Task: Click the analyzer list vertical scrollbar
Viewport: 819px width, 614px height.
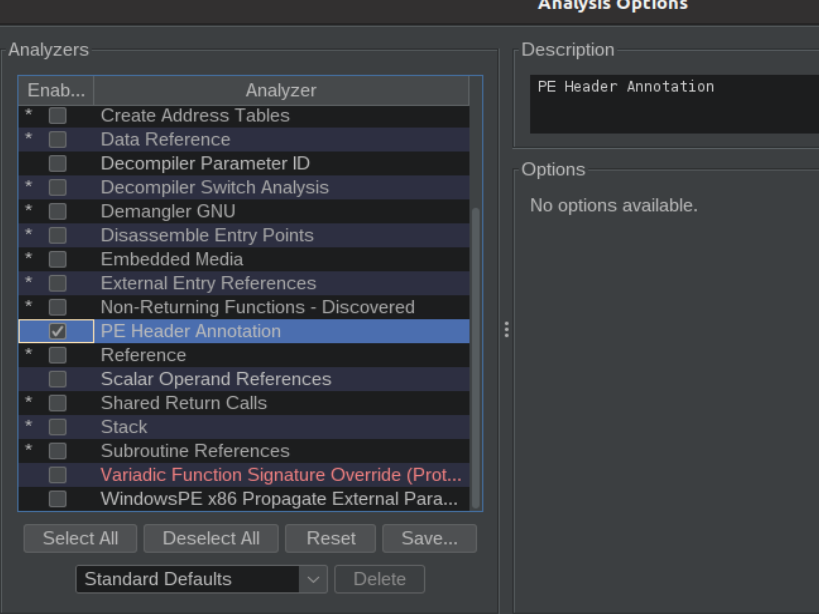Action: coord(476,358)
